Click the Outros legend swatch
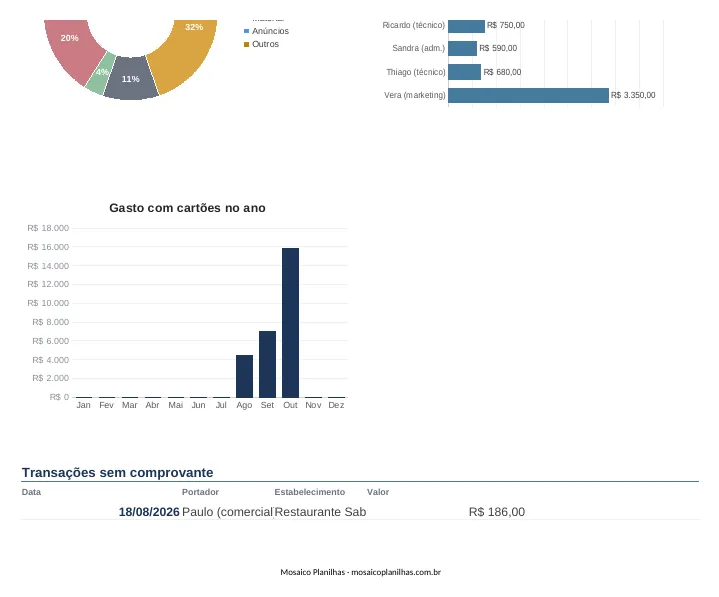 coord(247,44)
